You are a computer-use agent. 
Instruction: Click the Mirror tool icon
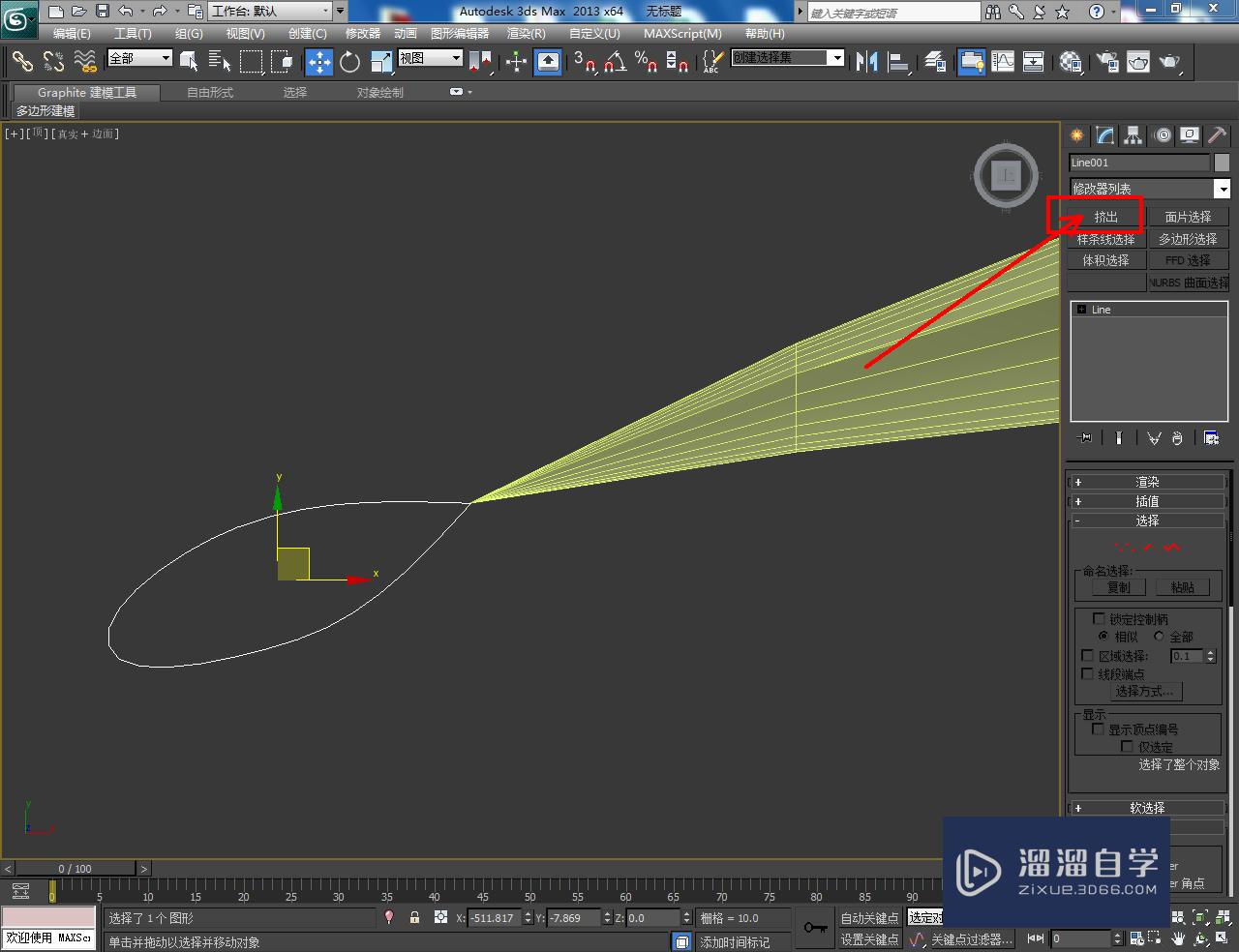(866, 62)
